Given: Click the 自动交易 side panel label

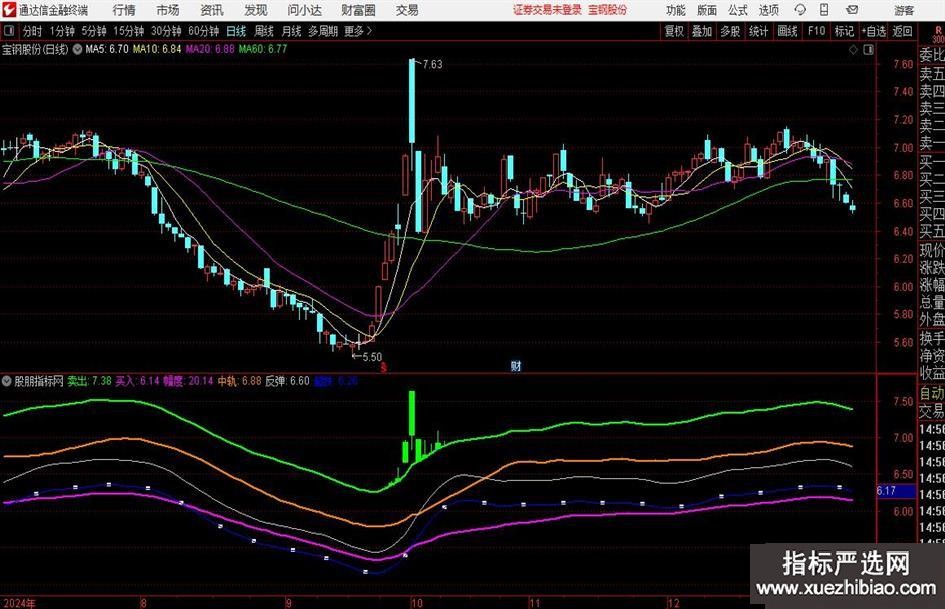Looking at the screenshot, I should pyautogui.click(x=932, y=402).
